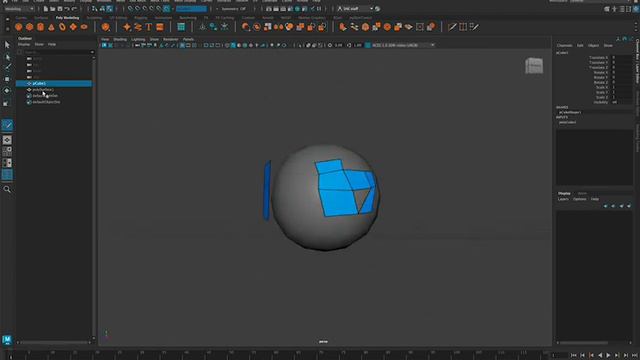Open the viewport Shading menu
Image resolution: width=640 pixels, height=360 pixels.
click(x=120, y=39)
